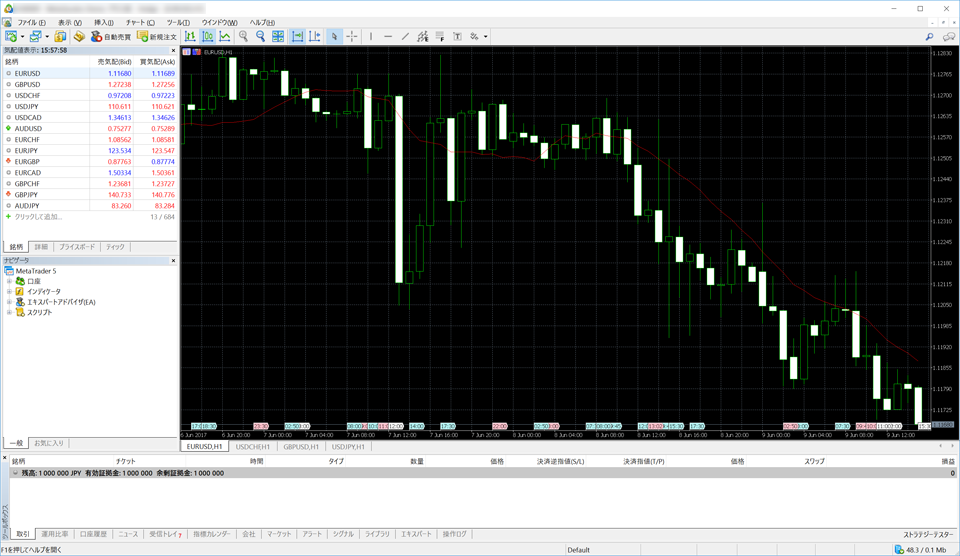Image resolution: width=960 pixels, height=556 pixels.
Task: Select the GBPUSD row in market watch
Action: point(28,84)
